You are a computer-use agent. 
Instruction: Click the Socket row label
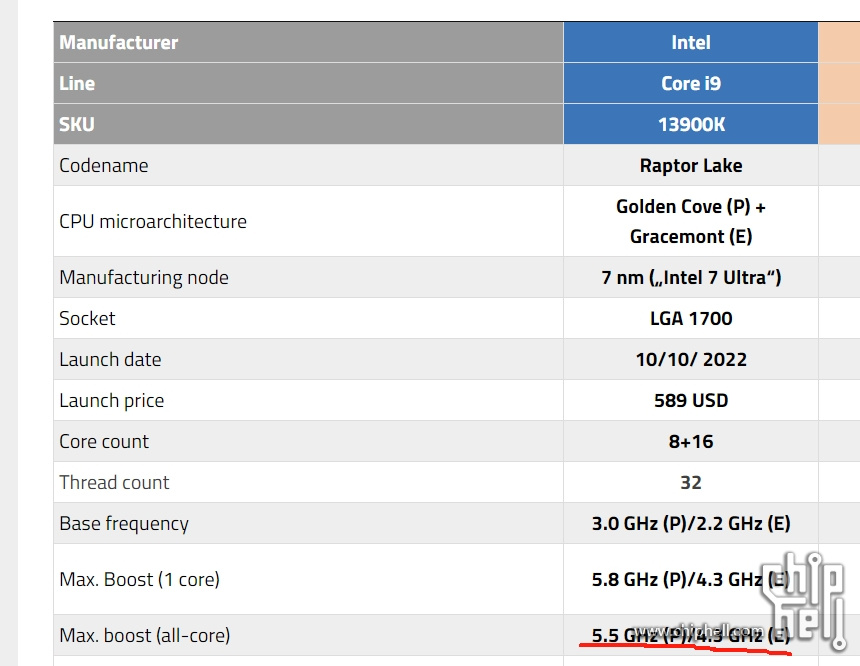tap(87, 319)
